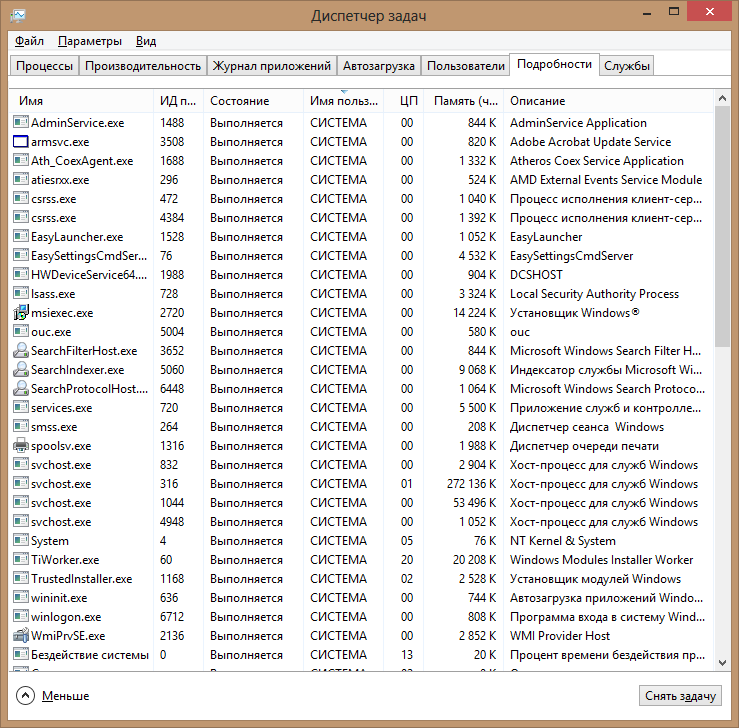Click the services.exe icon

[x=21, y=407]
